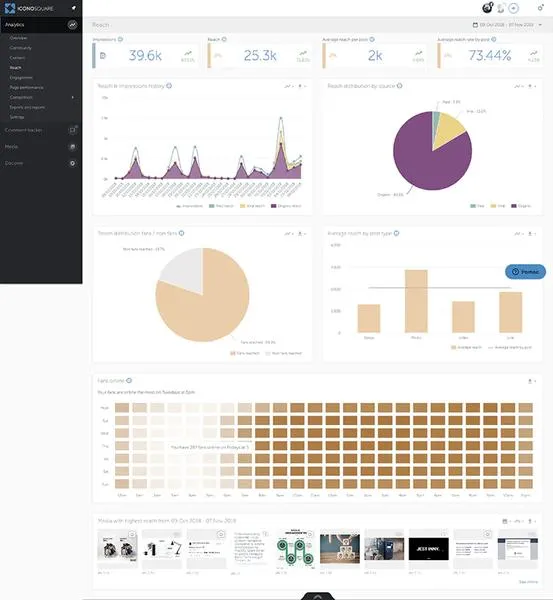Click info icon on Reach distribution by source
This screenshot has width=553, height=600.
tap(400, 86)
